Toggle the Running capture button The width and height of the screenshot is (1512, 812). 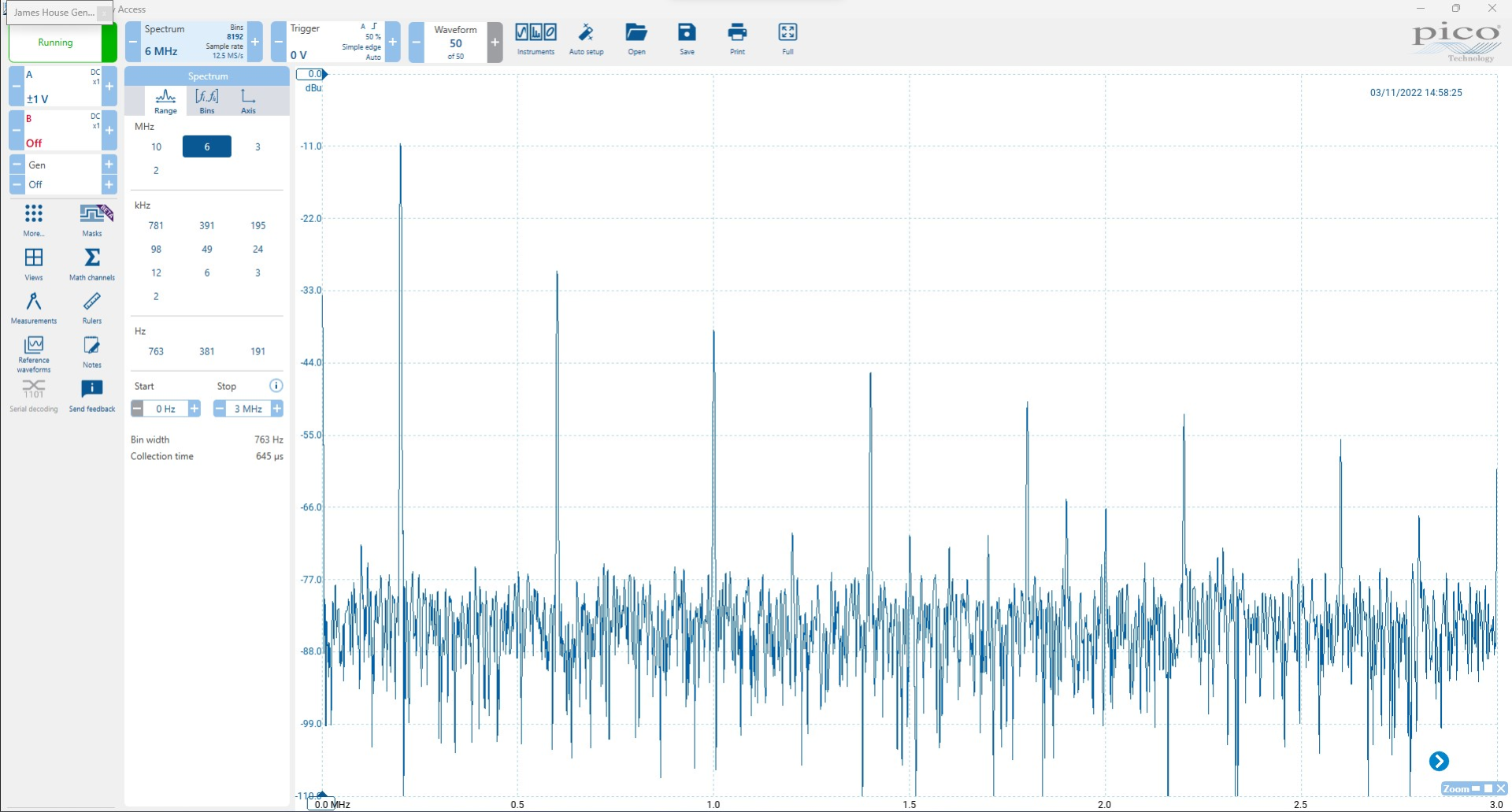point(55,43)
